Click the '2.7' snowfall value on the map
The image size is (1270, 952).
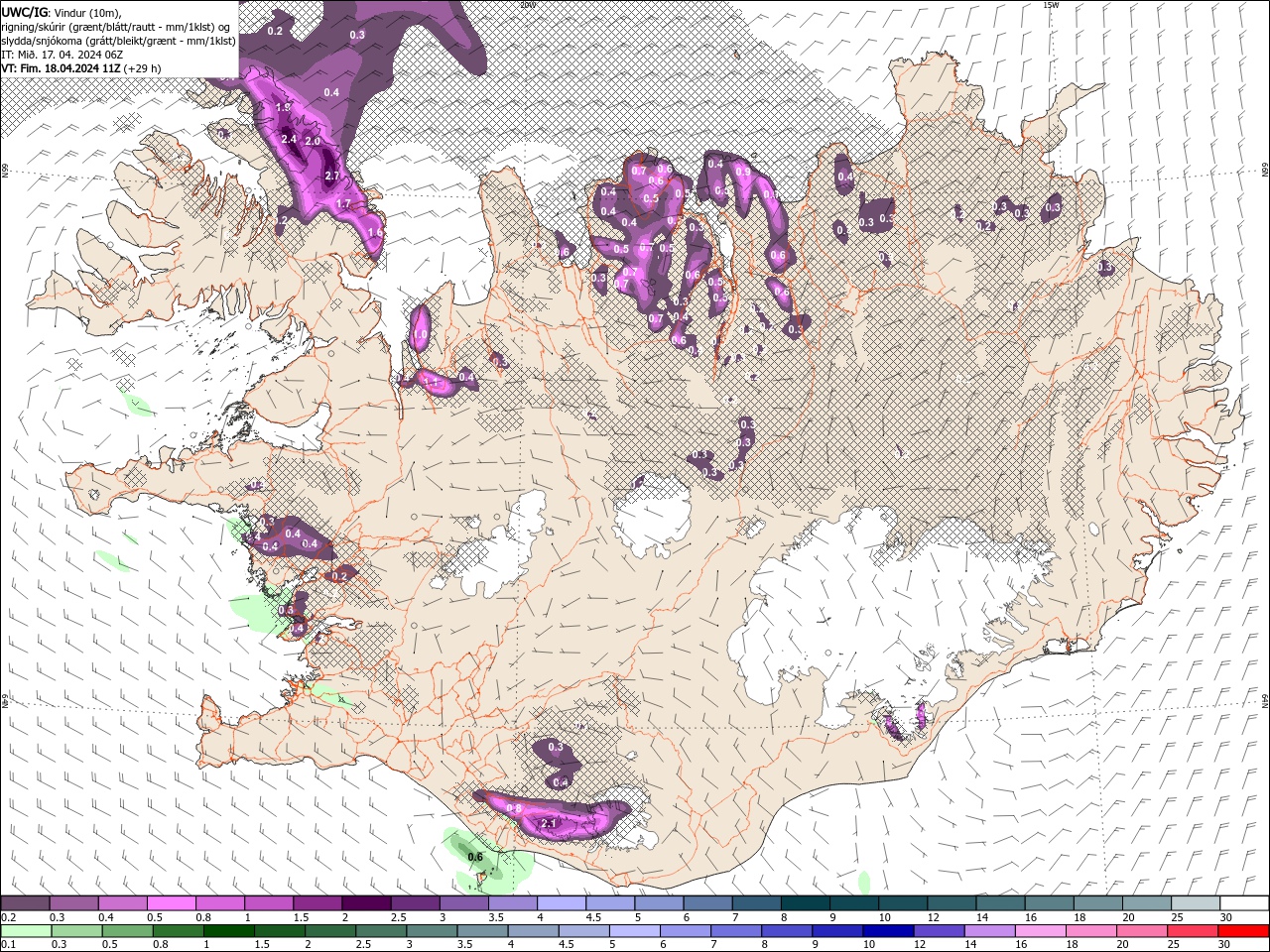coord(333,177)
